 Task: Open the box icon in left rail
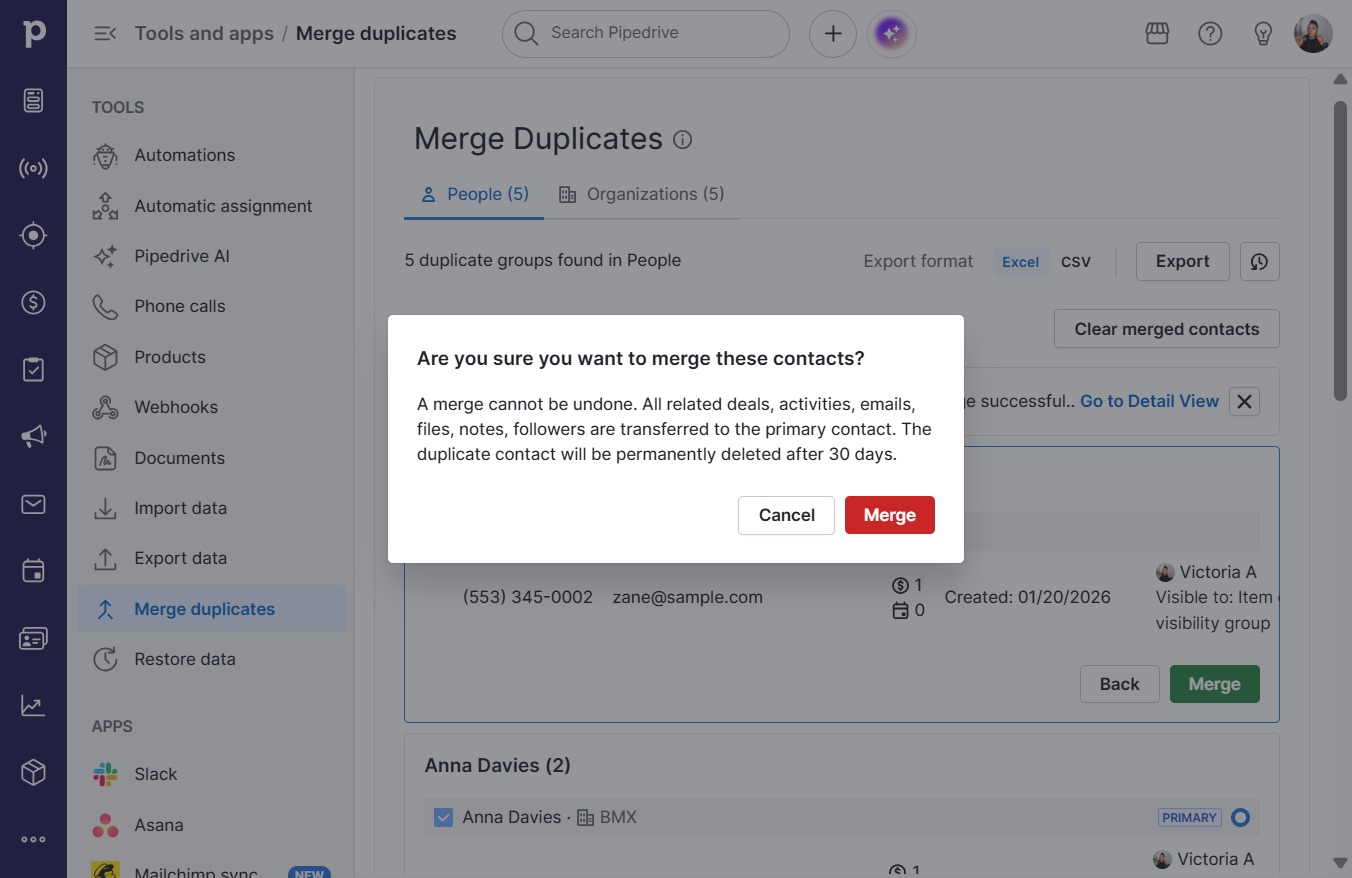(x=34, y=773)
